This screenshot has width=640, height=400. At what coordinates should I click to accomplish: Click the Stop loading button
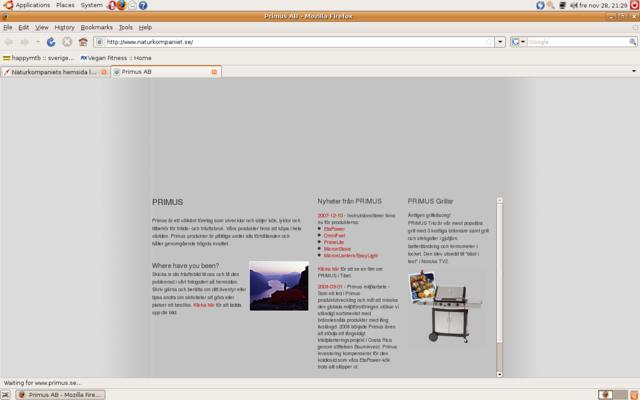pos(67,42)
